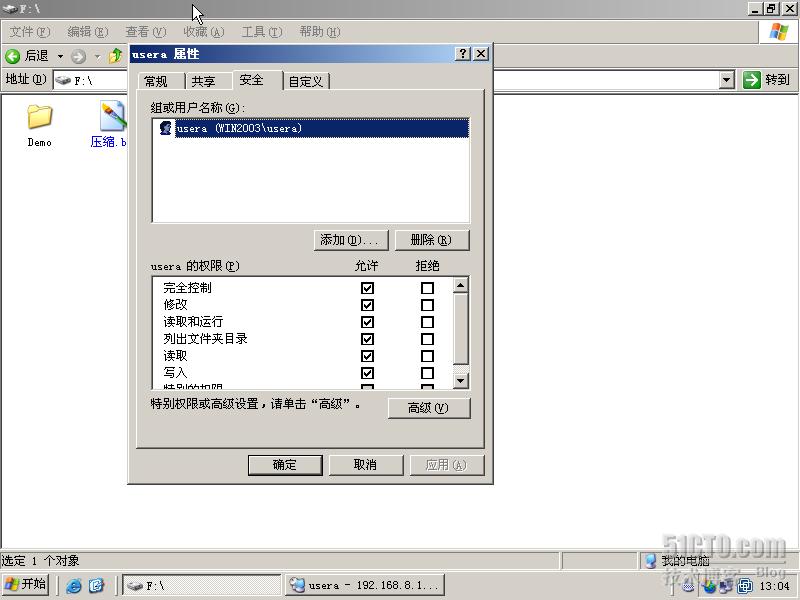This screenshot has width=800, height=600.
Task: Click the 完全控制 permission label
Action: coord(187,288)
